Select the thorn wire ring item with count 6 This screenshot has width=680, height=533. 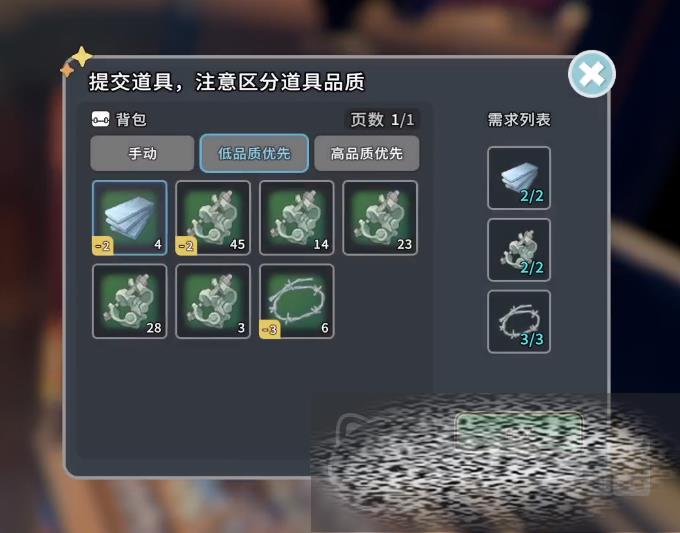[297, 301]
